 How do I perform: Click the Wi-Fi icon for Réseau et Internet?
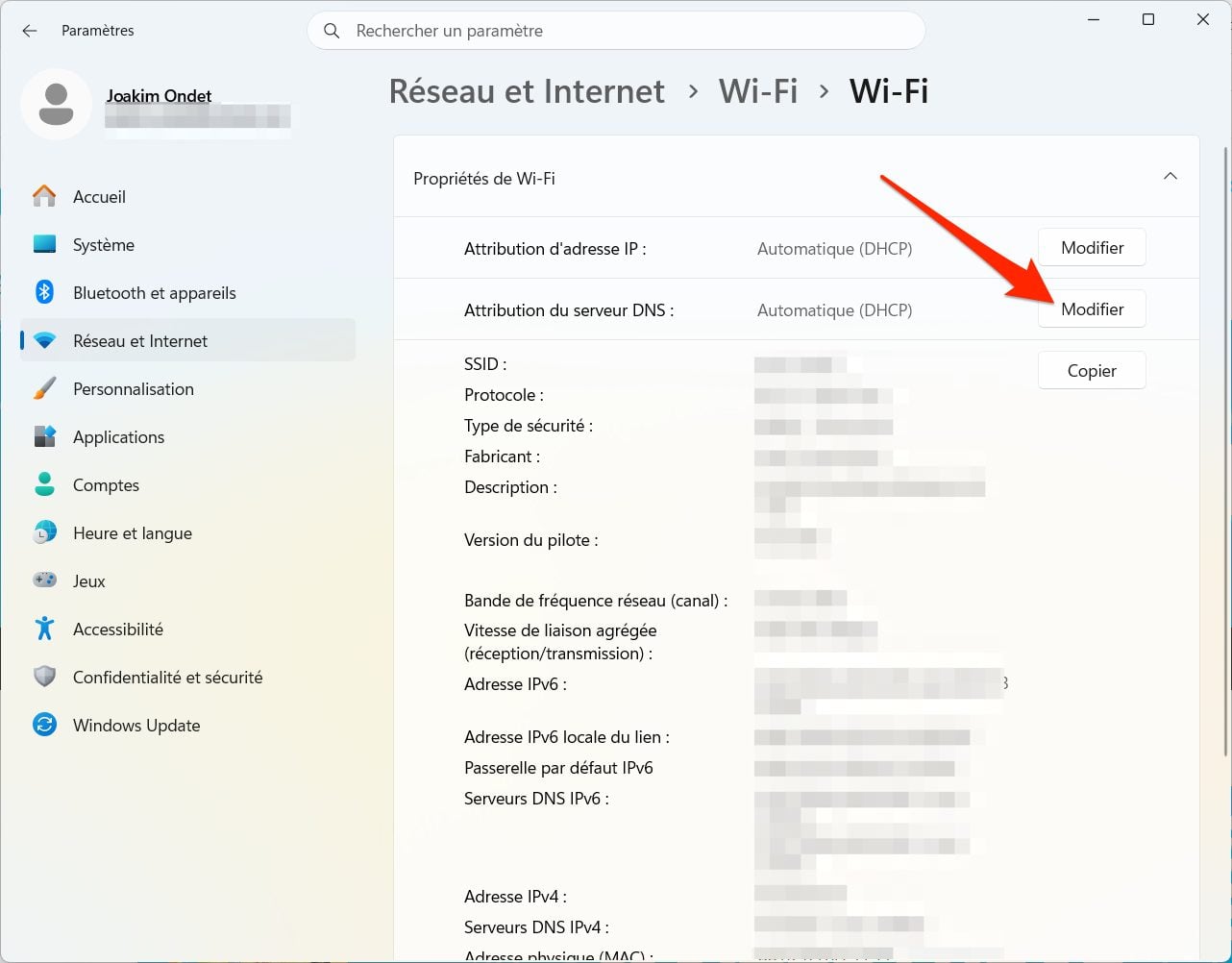click(44, 340)
